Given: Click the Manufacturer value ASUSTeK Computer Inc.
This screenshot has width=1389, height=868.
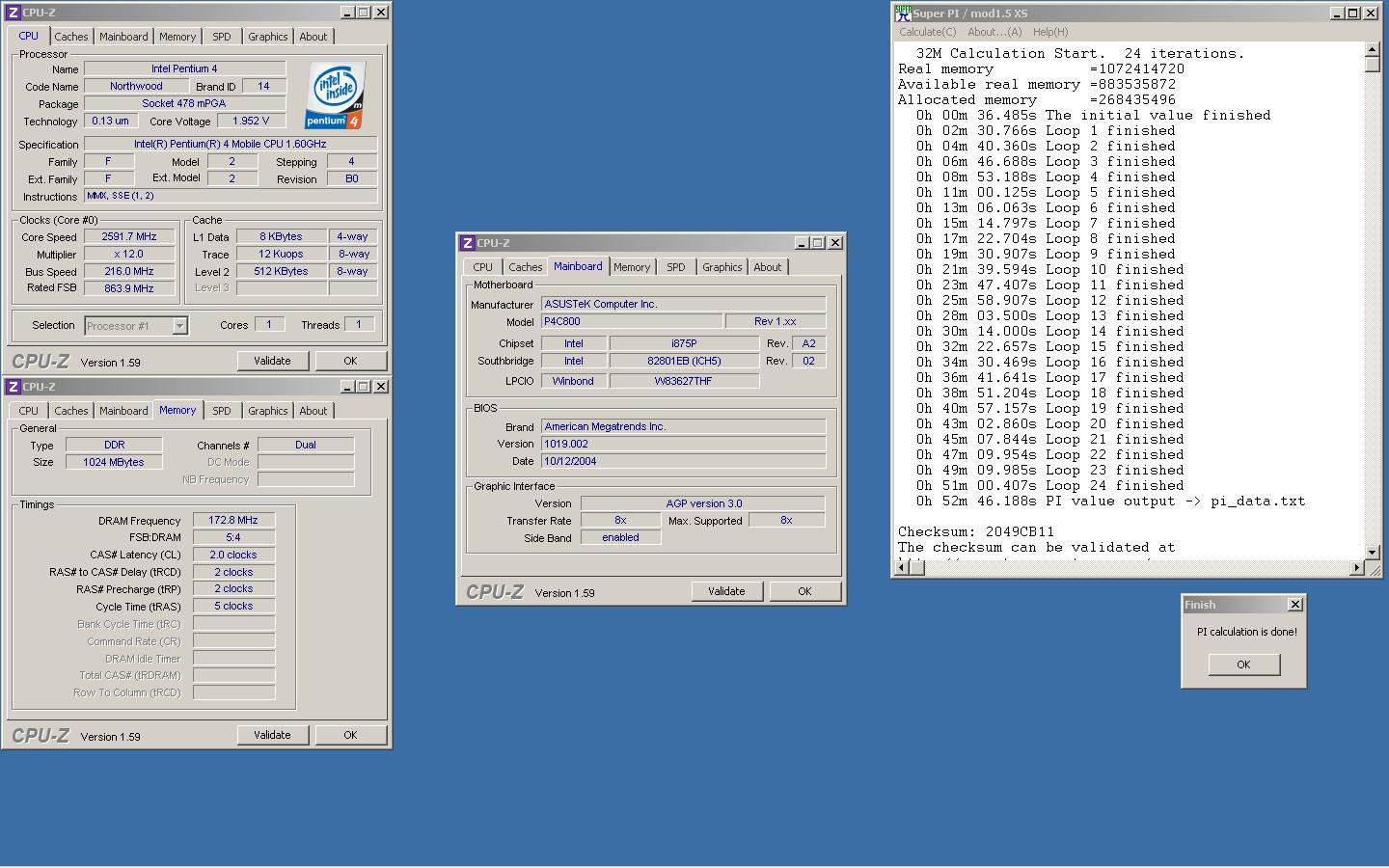Looking at the screenshot, I should (x=683, y=304).
